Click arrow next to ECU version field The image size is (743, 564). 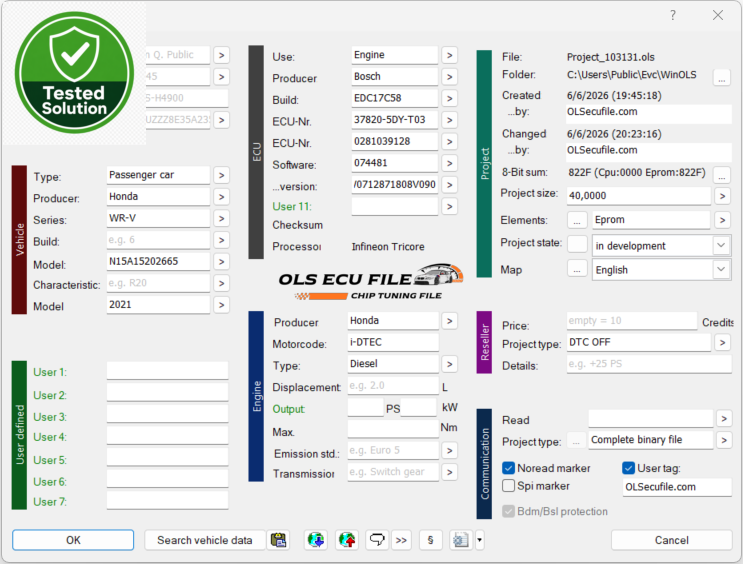tap(449, 185)
